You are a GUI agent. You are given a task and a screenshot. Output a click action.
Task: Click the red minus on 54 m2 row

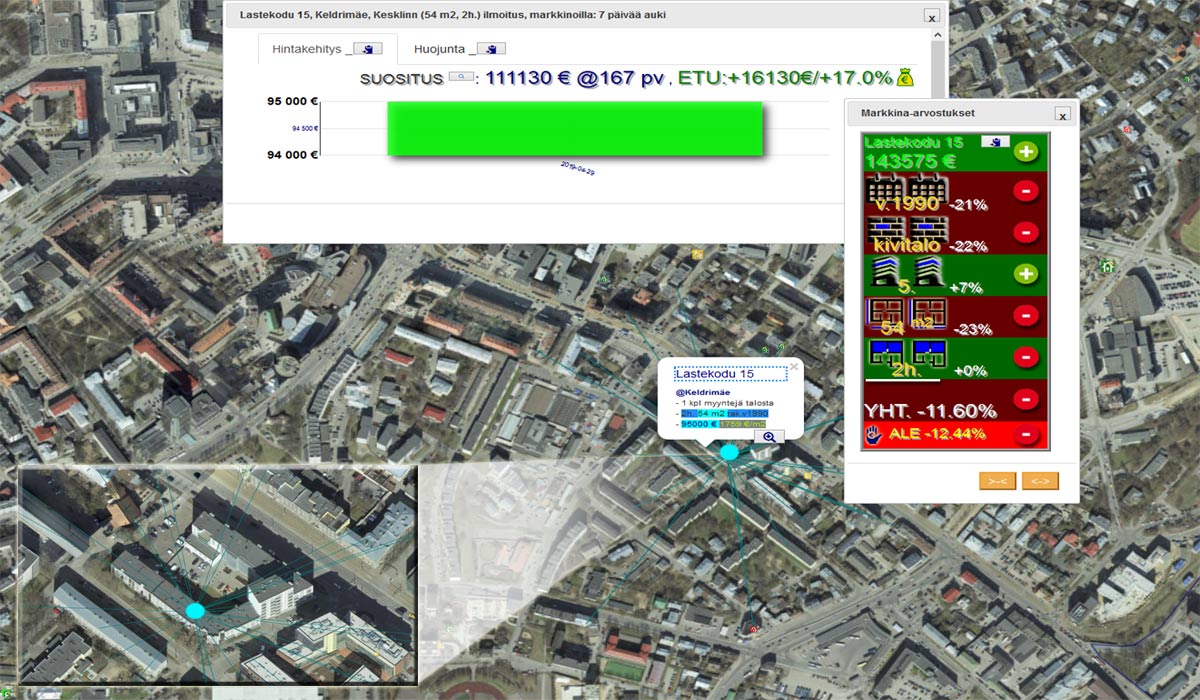click(x=1026, y=315)
